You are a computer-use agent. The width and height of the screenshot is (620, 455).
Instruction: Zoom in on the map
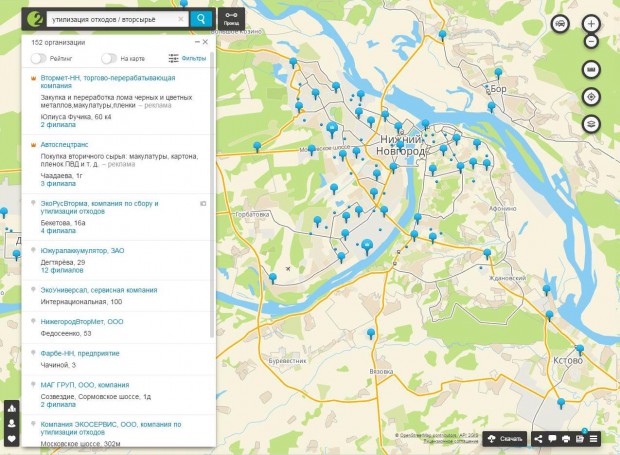(x=591, y=23)
